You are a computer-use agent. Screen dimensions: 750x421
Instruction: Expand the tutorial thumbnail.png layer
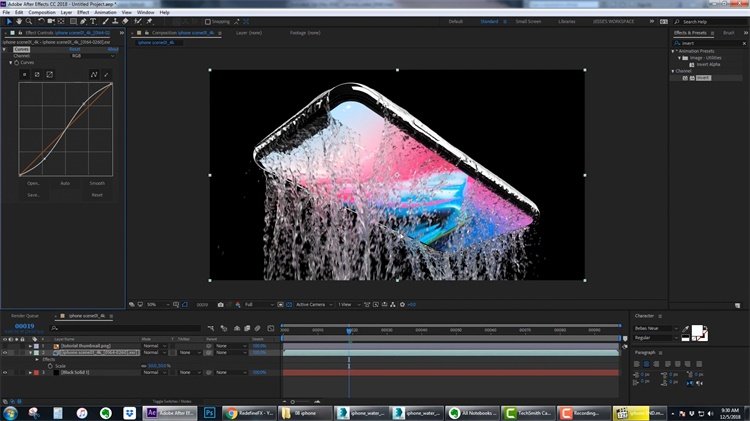(x=30, y=346)
